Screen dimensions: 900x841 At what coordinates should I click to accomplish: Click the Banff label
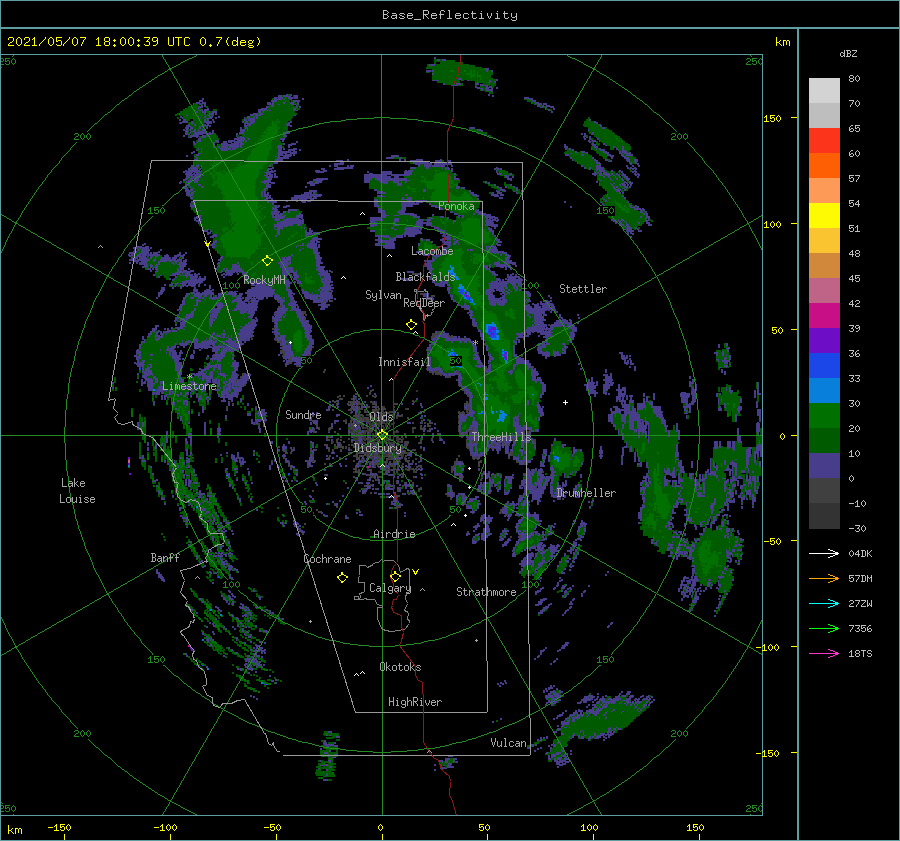[x=165, y=557]
